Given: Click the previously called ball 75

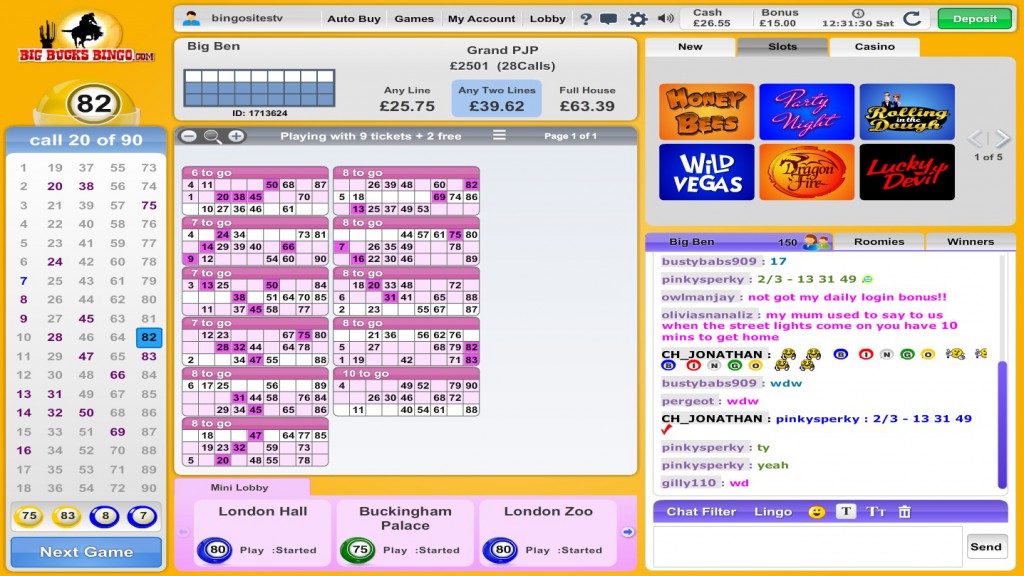Looking at the screenshot, I should click(29, 516).
